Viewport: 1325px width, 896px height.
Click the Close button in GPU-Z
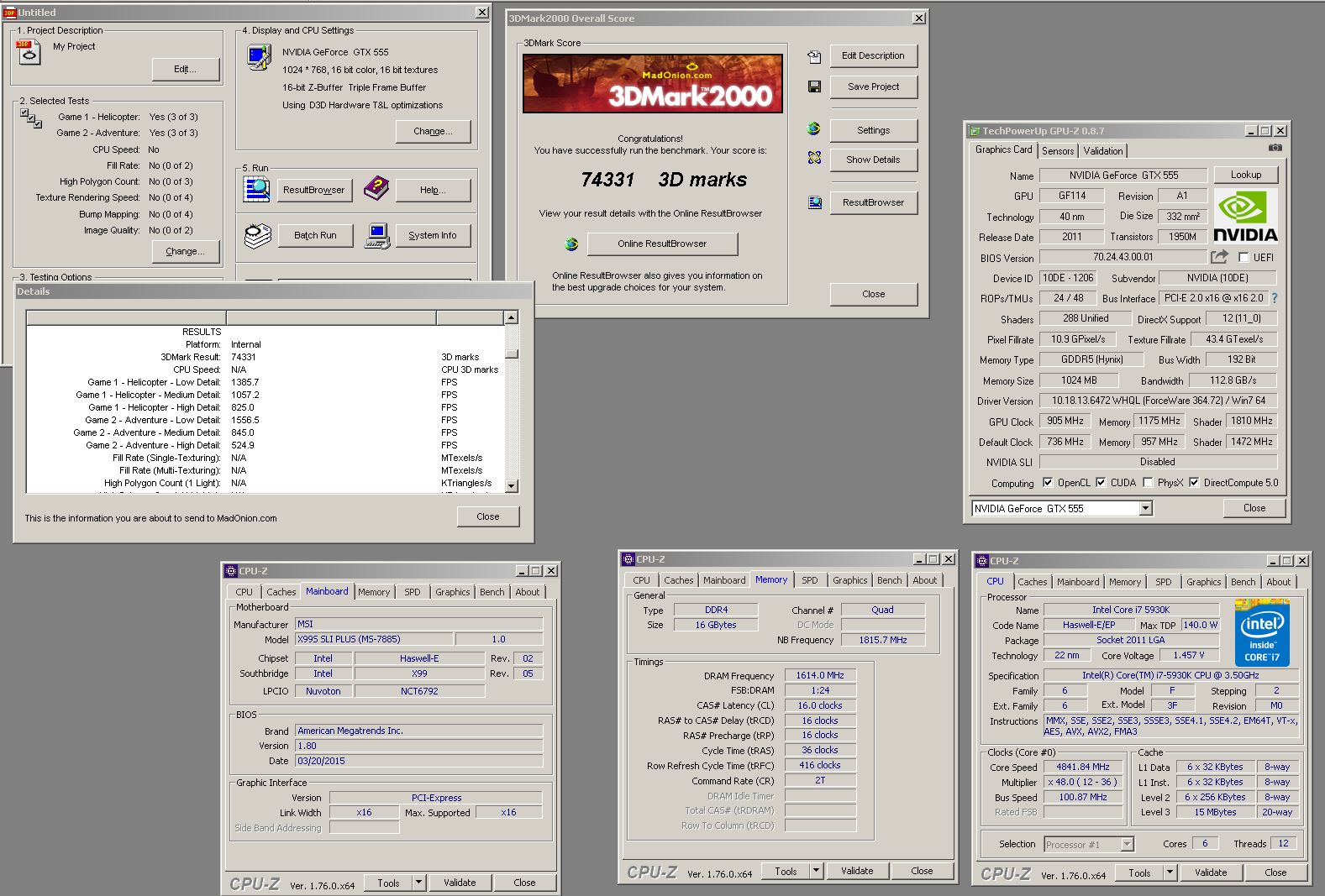pos(1254,508)
